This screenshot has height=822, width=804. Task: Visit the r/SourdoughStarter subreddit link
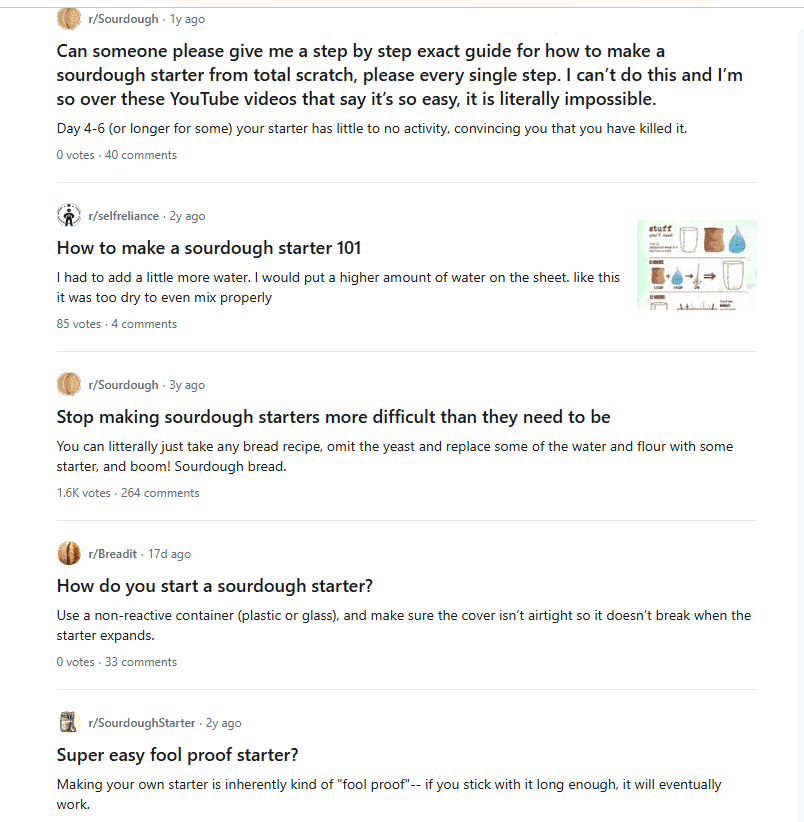pyautogui.click(x=142, y=723)
